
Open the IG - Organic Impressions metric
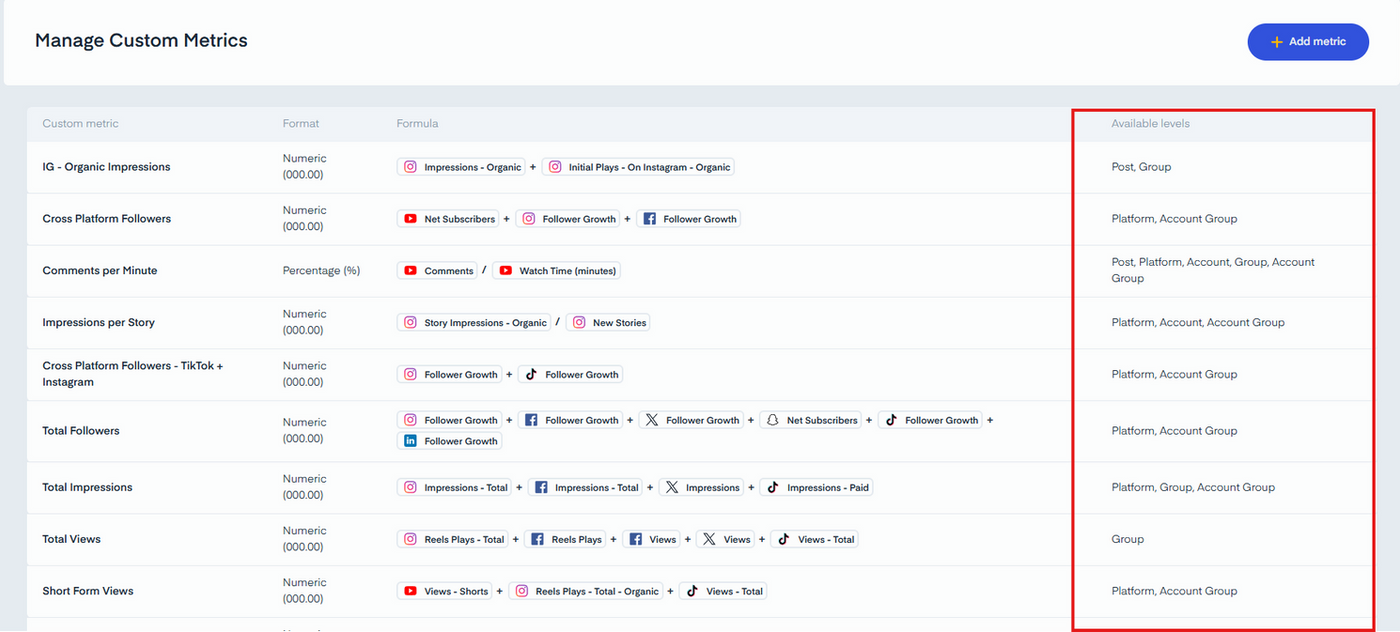click(106, 167)
